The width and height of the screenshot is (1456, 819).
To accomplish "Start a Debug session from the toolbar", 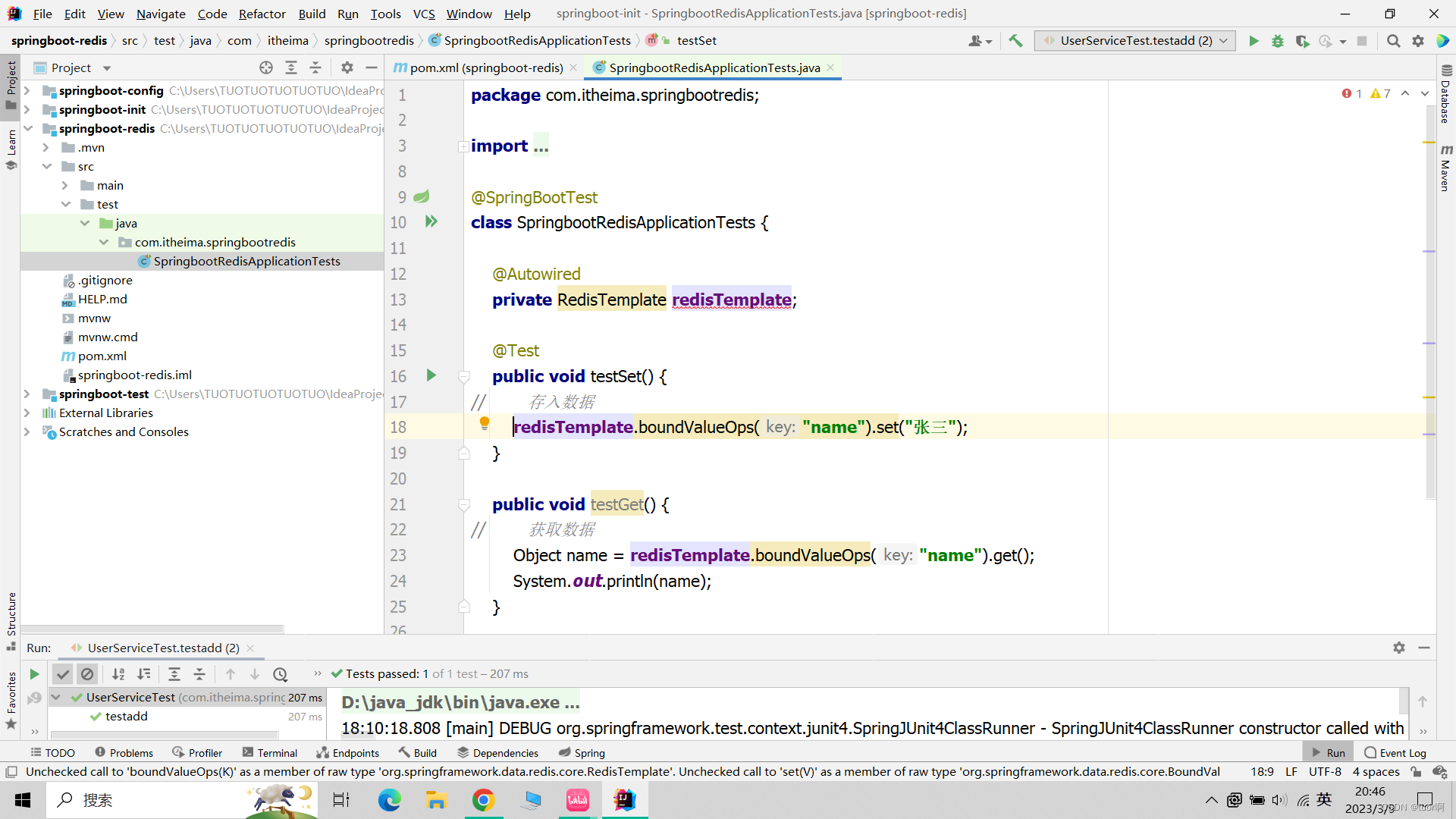I will (x=1278, y=41).
